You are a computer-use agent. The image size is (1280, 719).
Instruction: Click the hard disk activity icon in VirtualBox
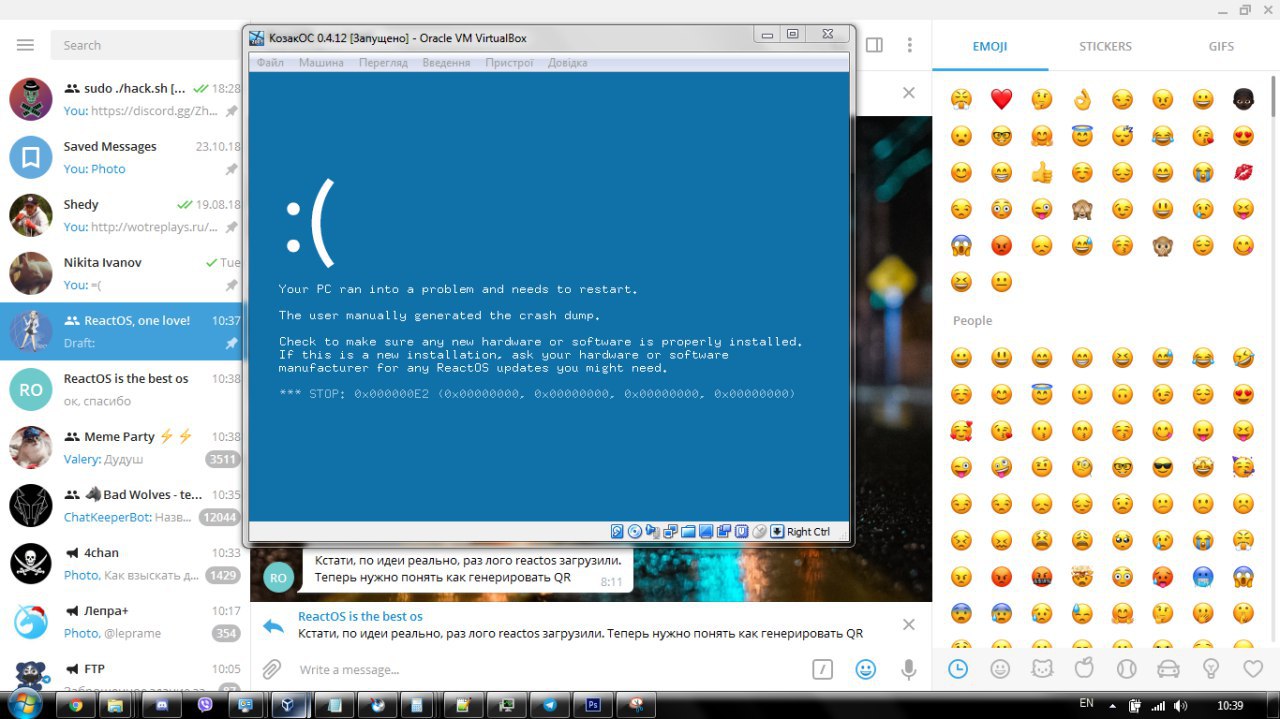coord(617,531)
